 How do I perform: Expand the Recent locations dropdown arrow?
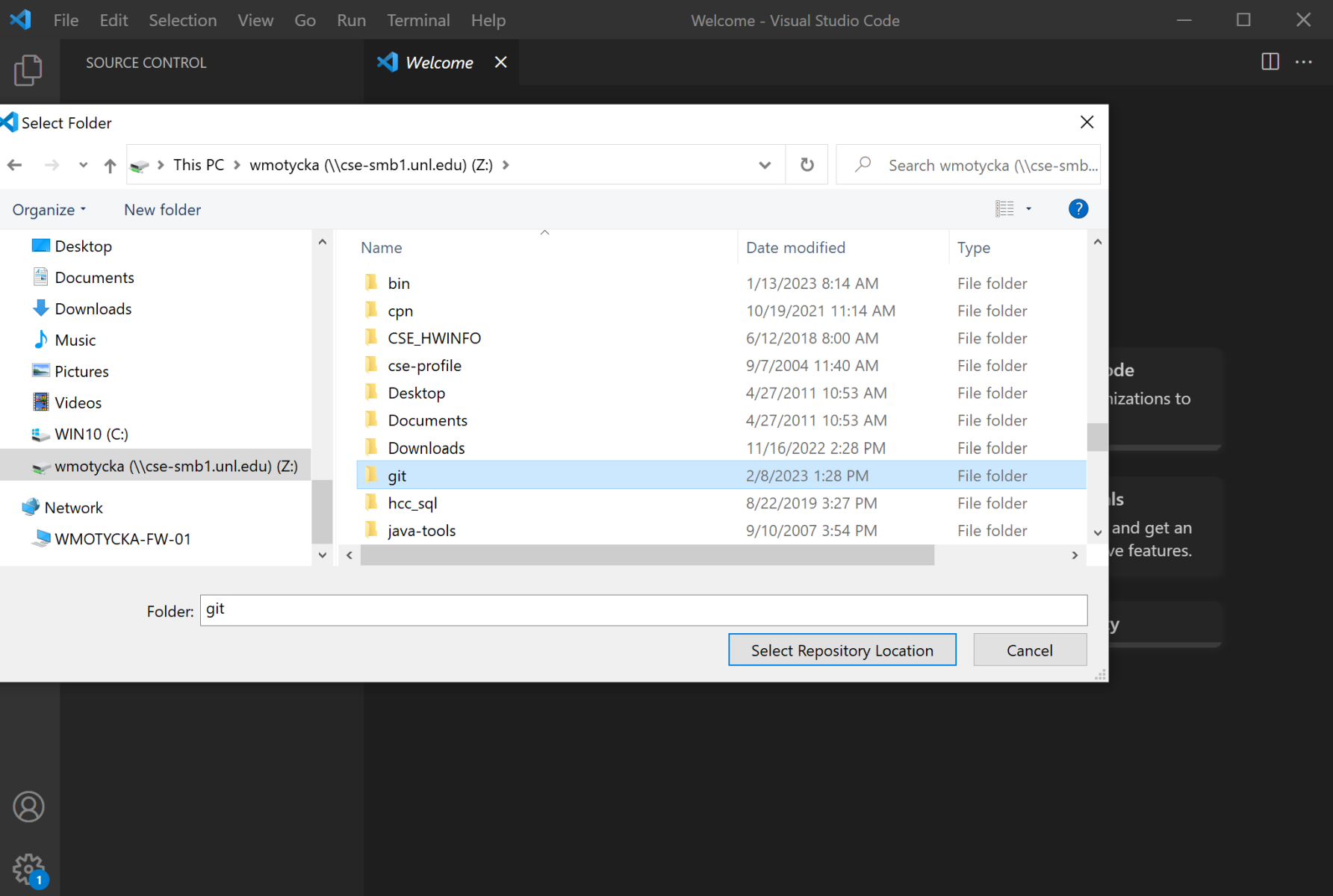[83, 165]
